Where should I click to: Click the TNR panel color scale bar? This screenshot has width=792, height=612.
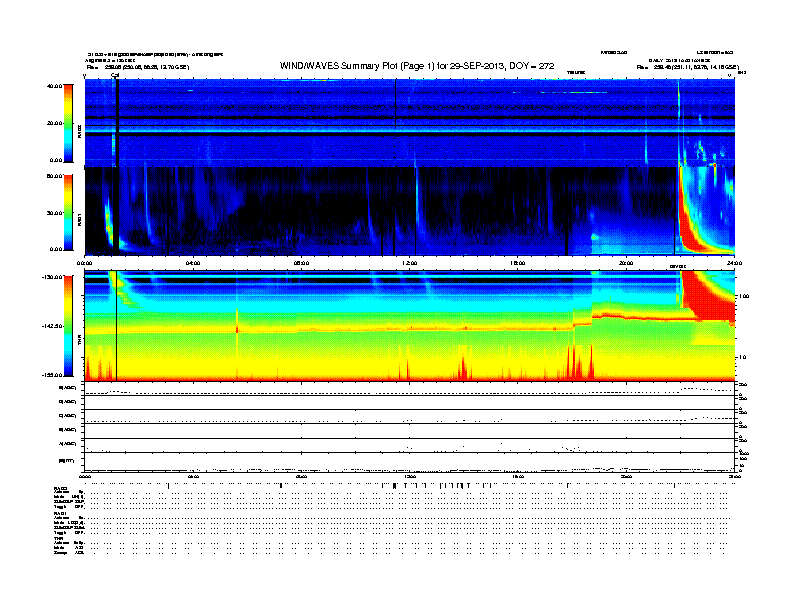[68, 326]
